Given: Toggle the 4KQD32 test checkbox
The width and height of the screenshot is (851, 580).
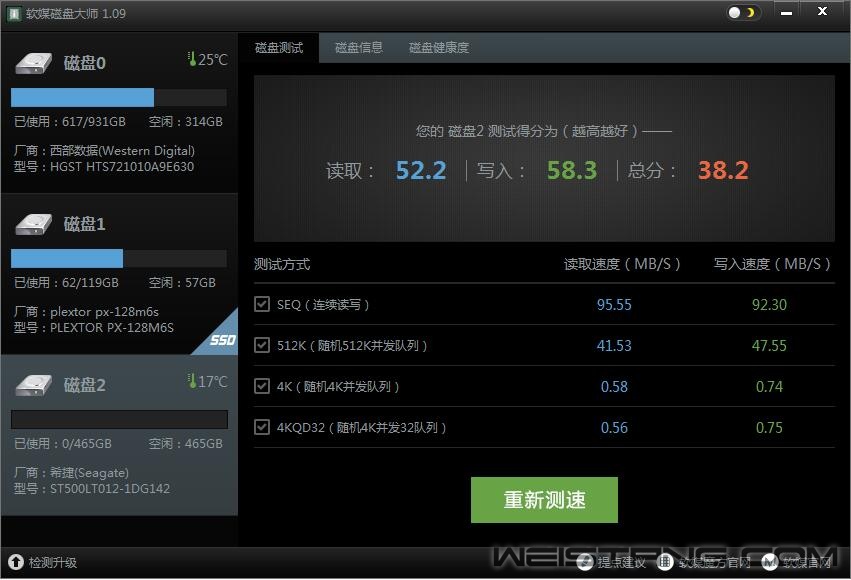Looking at the screenshot, I should click(x=262, y=427).
